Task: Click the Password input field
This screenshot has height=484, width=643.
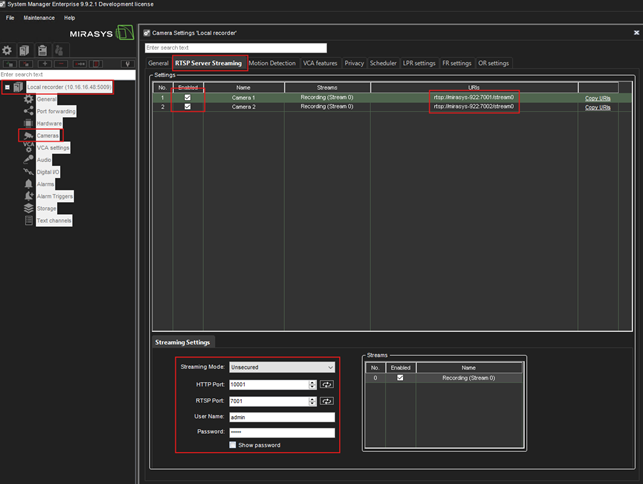Action: [282, 432]
